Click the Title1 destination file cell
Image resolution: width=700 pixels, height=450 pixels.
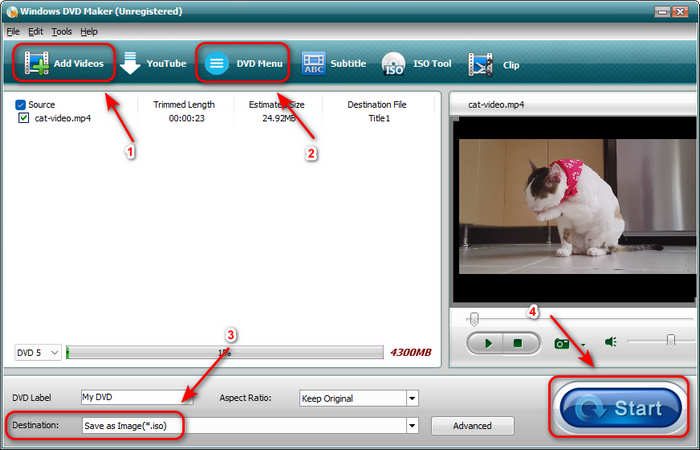(379, 118)
